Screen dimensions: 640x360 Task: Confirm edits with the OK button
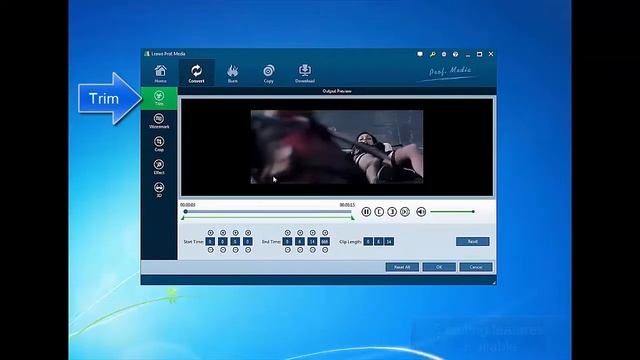(439, 267)
